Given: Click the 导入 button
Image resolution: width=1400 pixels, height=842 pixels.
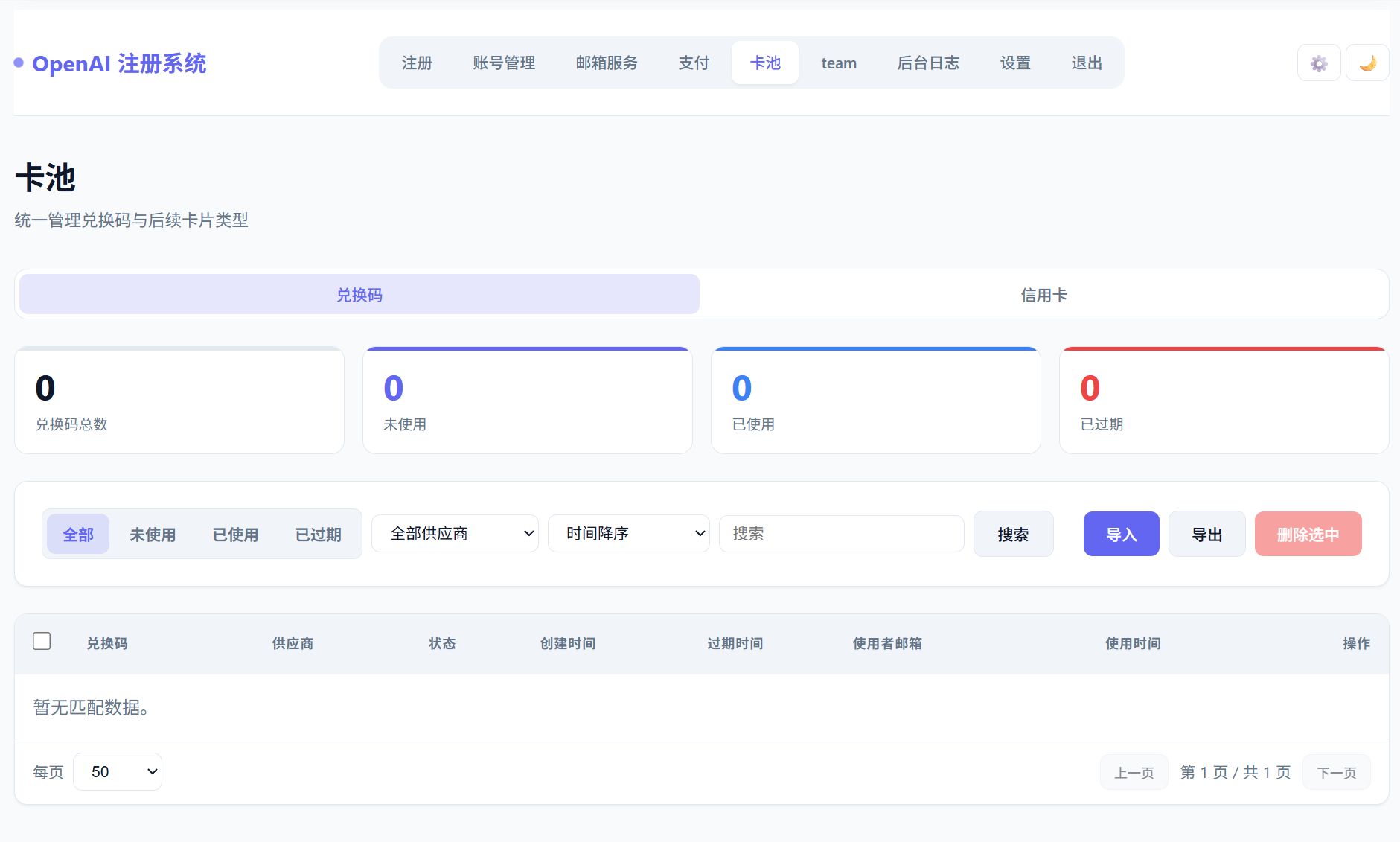Looking at the screenshot, I should click(x=1122, y=534).
